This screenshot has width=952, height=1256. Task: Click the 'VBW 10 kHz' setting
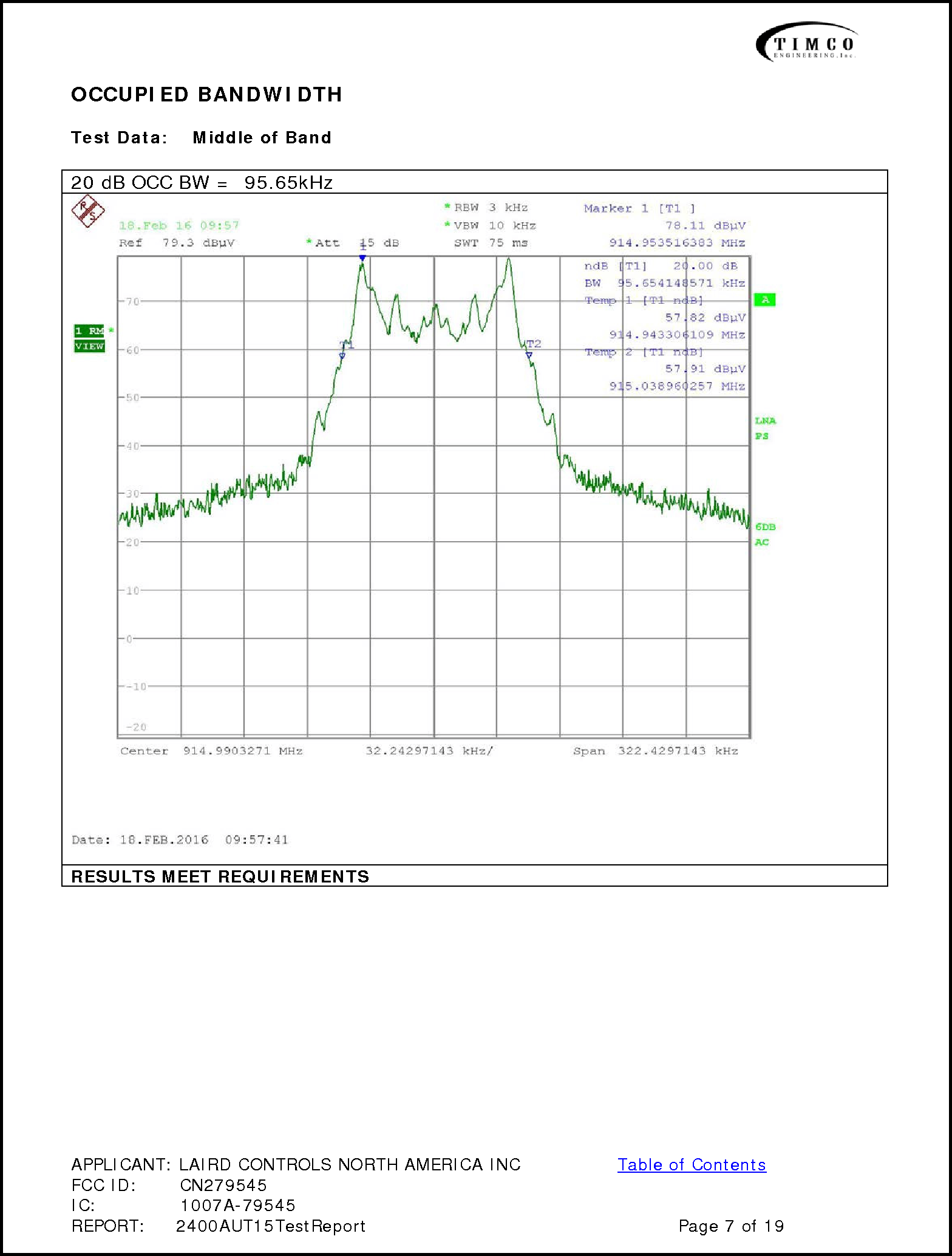(490, 226)
